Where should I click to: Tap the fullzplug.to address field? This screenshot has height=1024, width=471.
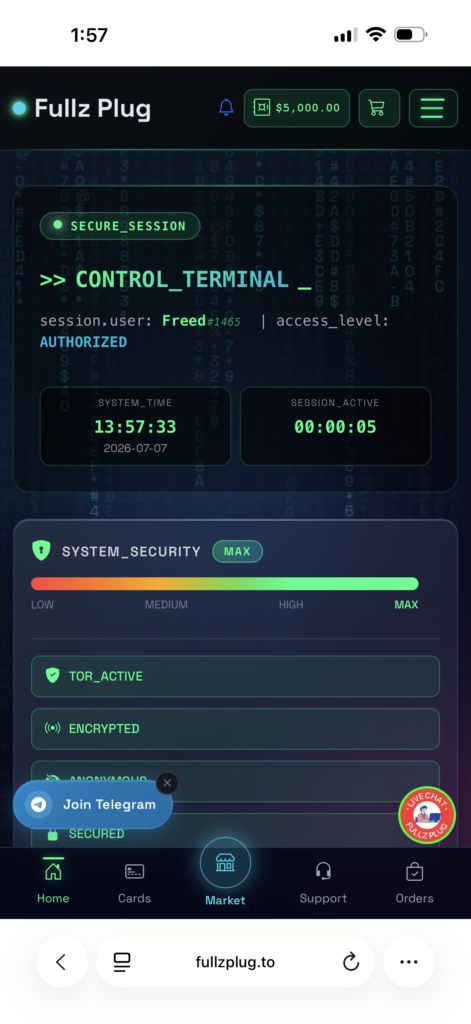tap(235, 961)
